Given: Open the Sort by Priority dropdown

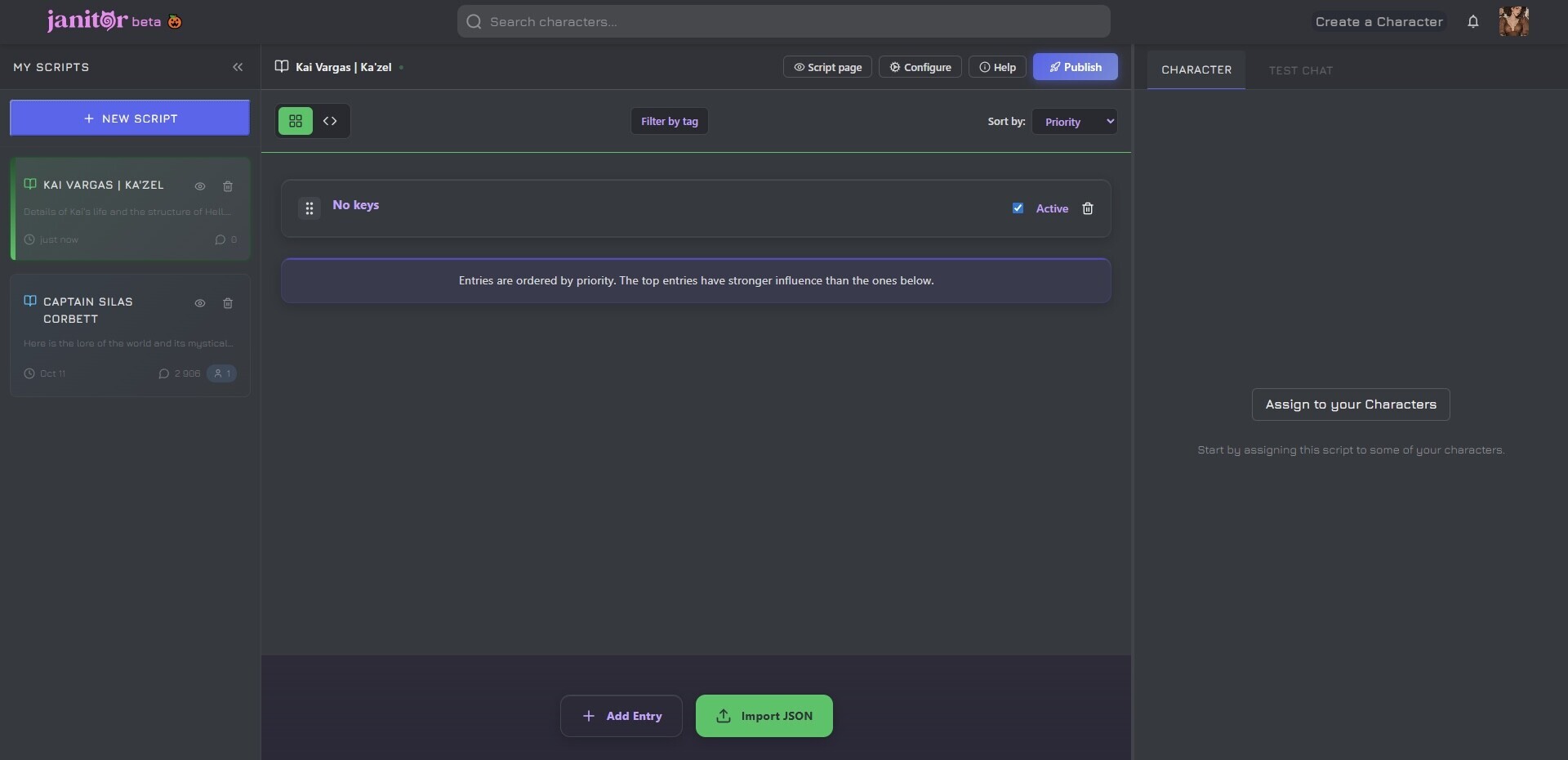Looking at the screenshot, I should point(1075,122).
